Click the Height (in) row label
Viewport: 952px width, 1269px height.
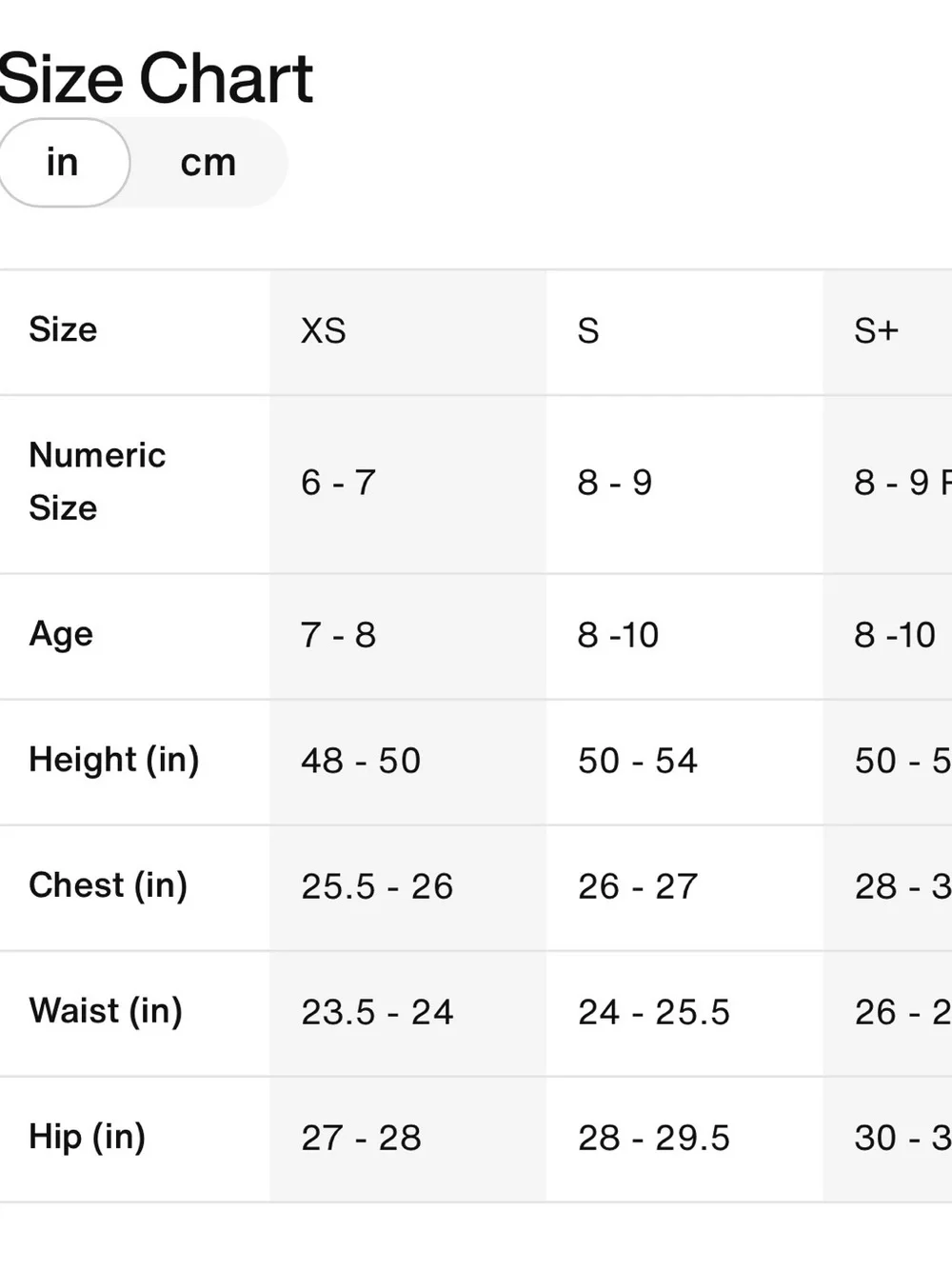click(x=114, y=760)
